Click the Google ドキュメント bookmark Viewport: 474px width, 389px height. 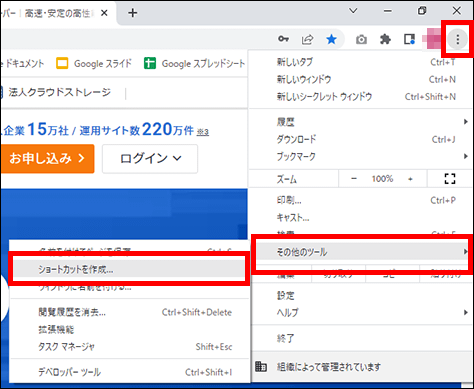pyautogui.click(x=23, y=63)
